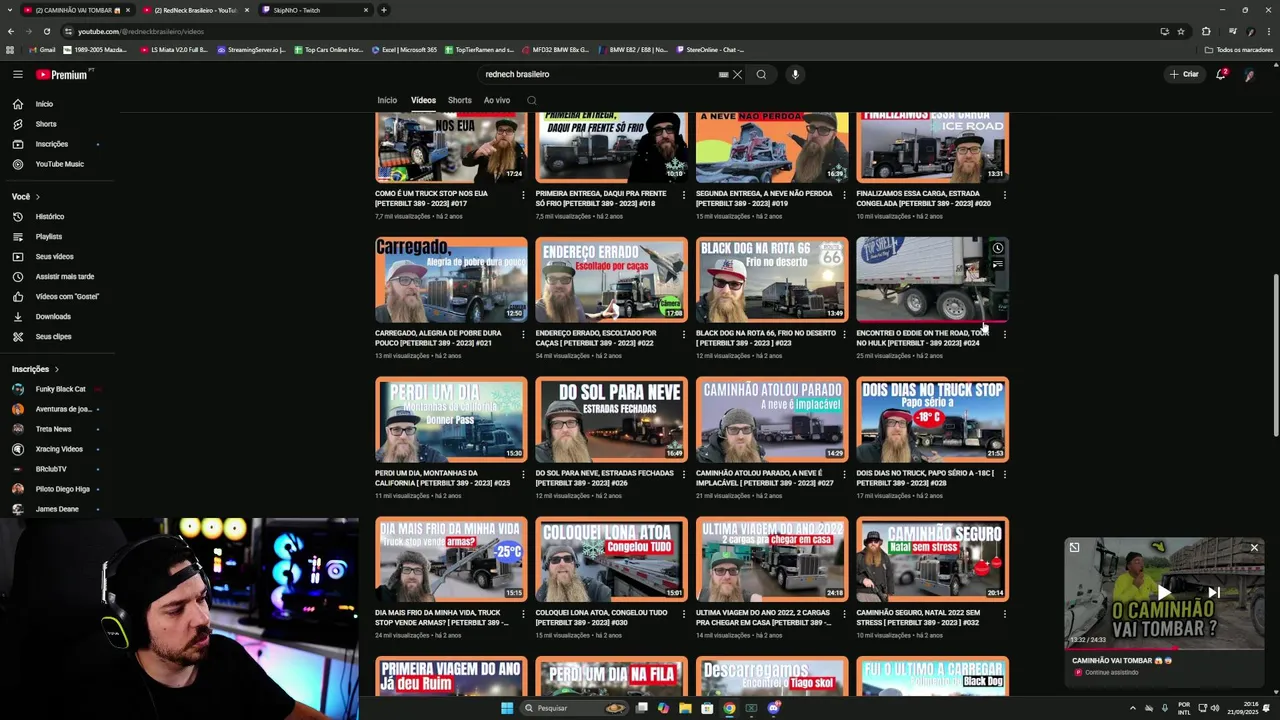The image size is (1280, 720).
Task: Expand the Inscrições subscriptions header chevron
Action: (57, 369)
